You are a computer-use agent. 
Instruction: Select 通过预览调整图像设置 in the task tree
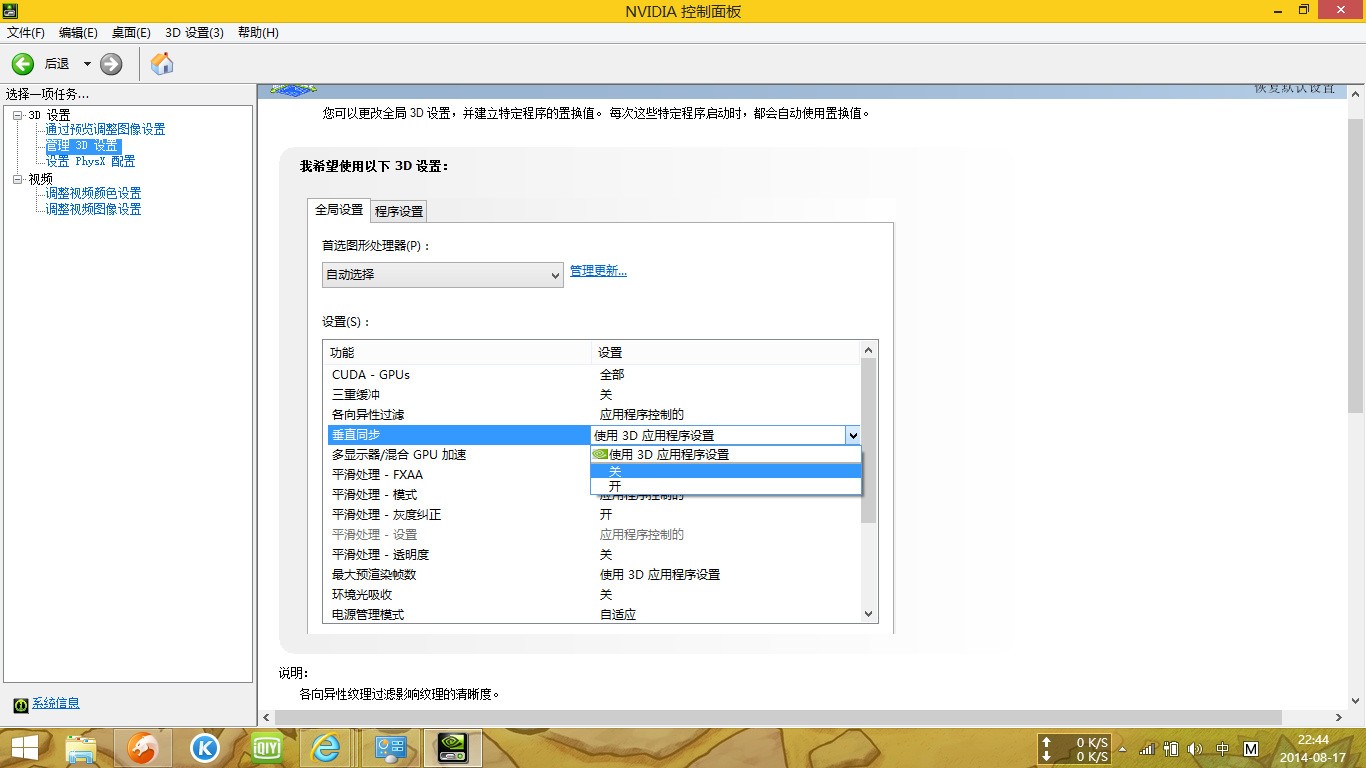[x=105, y=130]
